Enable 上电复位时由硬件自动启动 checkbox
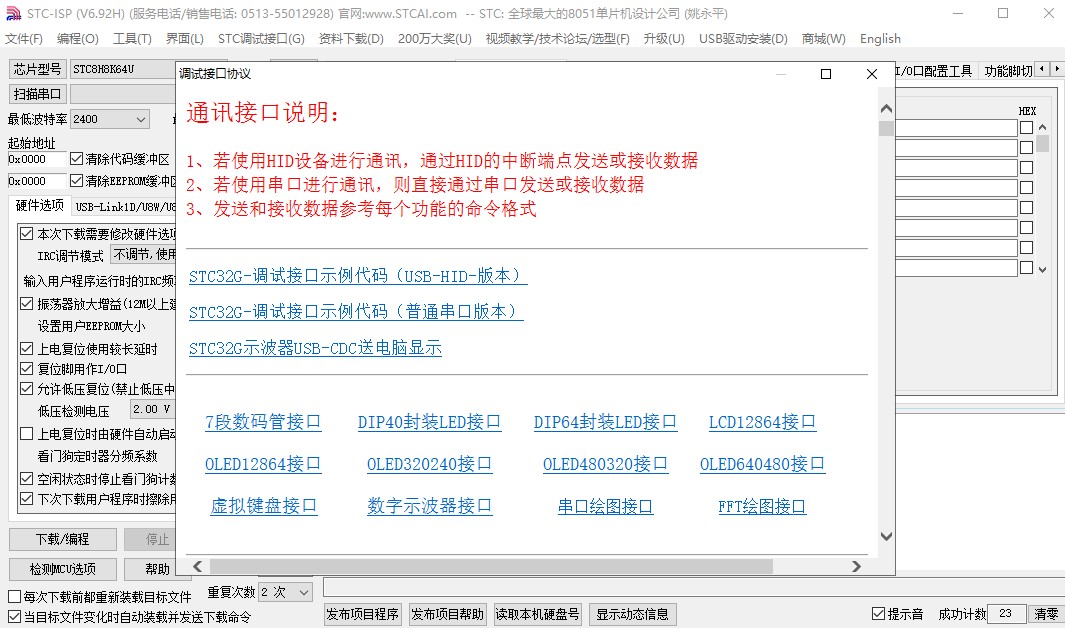 pos(26,433)
